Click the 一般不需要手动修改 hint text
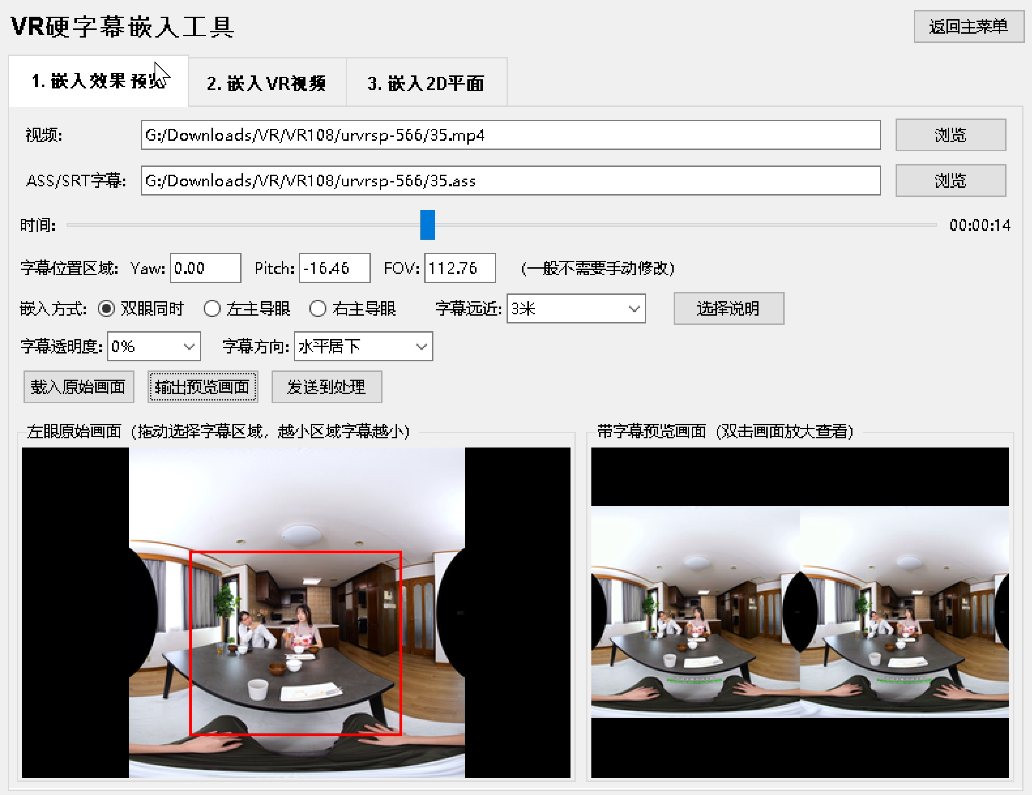 coord(598,268)
